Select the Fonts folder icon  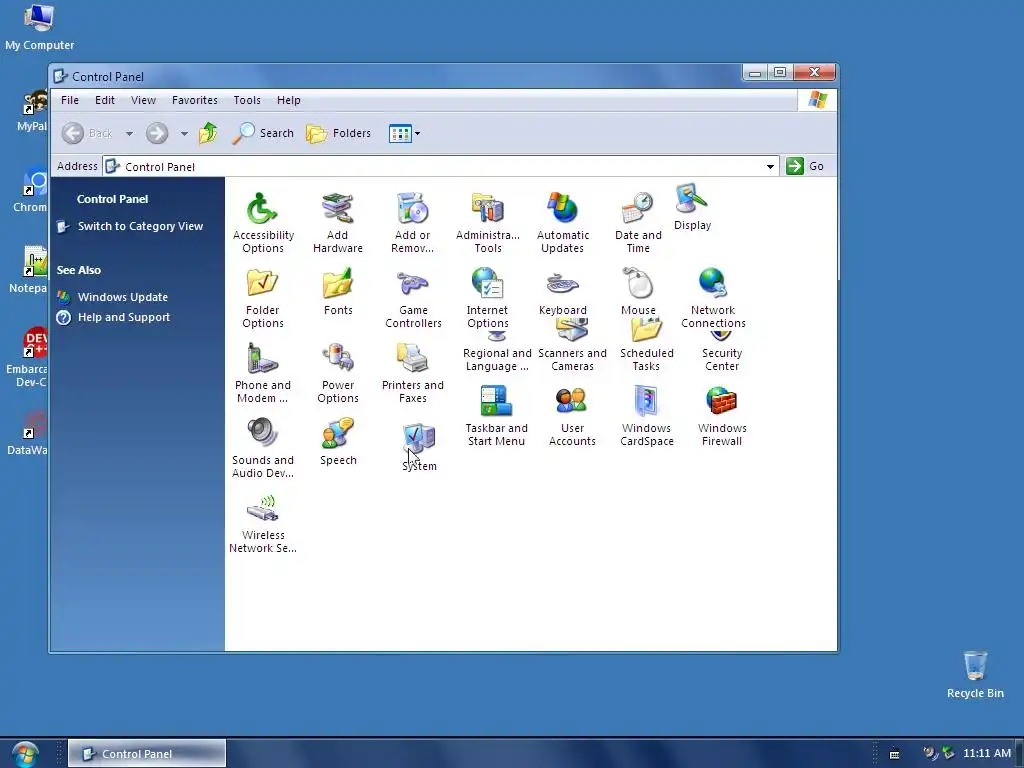(x=338, y=291)
